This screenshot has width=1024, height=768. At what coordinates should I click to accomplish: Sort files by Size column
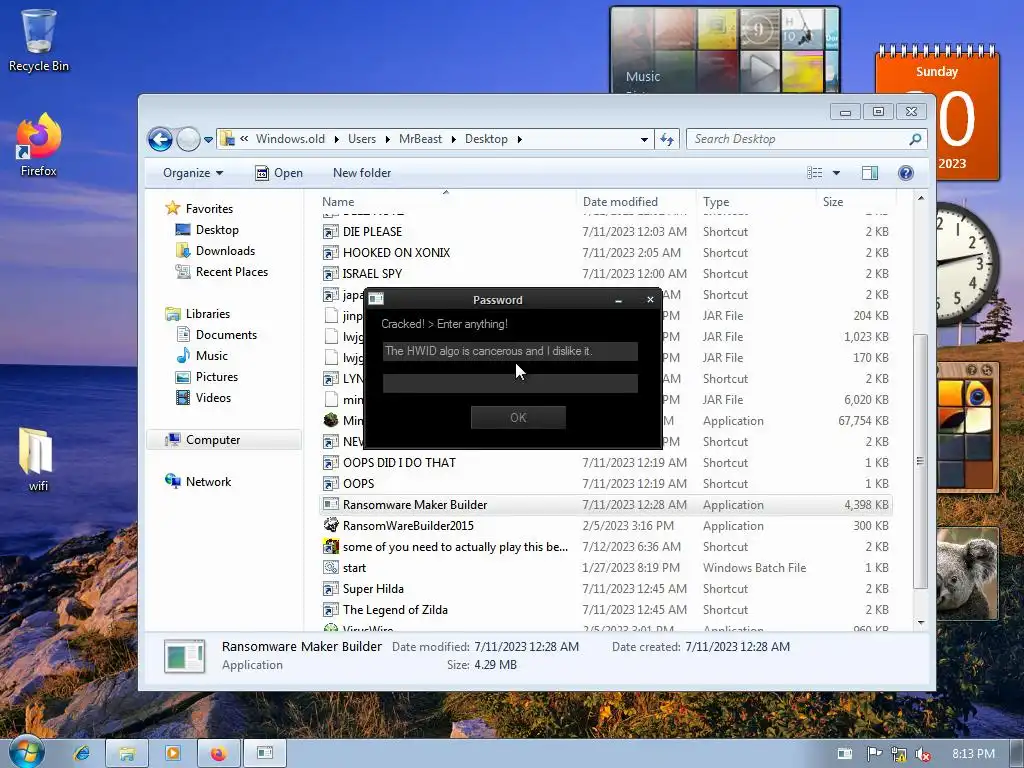click(x=833, y=202)
